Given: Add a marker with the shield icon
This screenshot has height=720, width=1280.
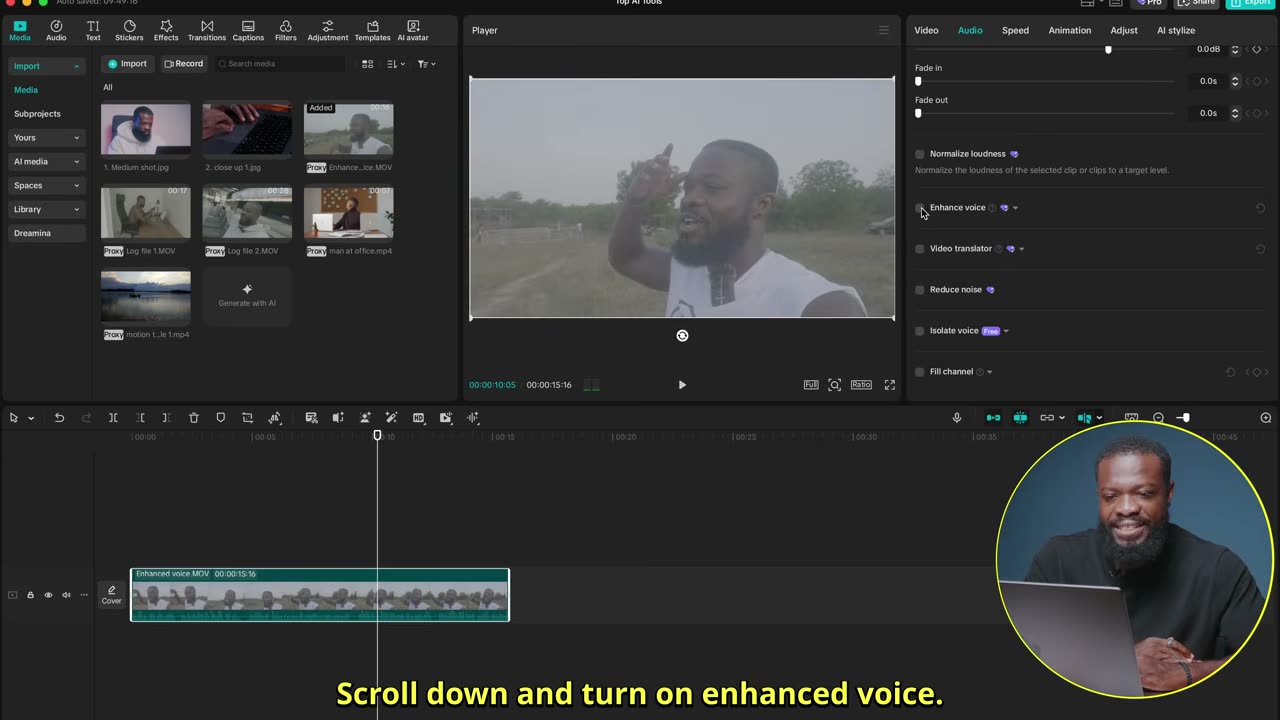Looking at the screenshot, I should tap(221, 418).
